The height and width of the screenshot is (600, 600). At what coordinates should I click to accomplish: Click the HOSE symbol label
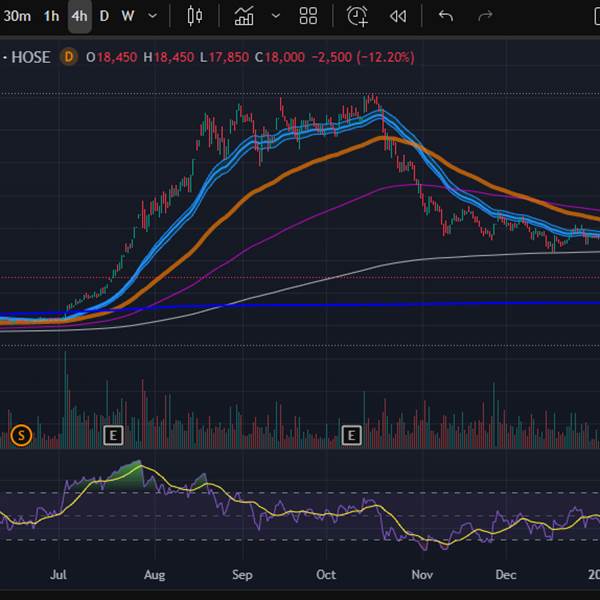30,57
